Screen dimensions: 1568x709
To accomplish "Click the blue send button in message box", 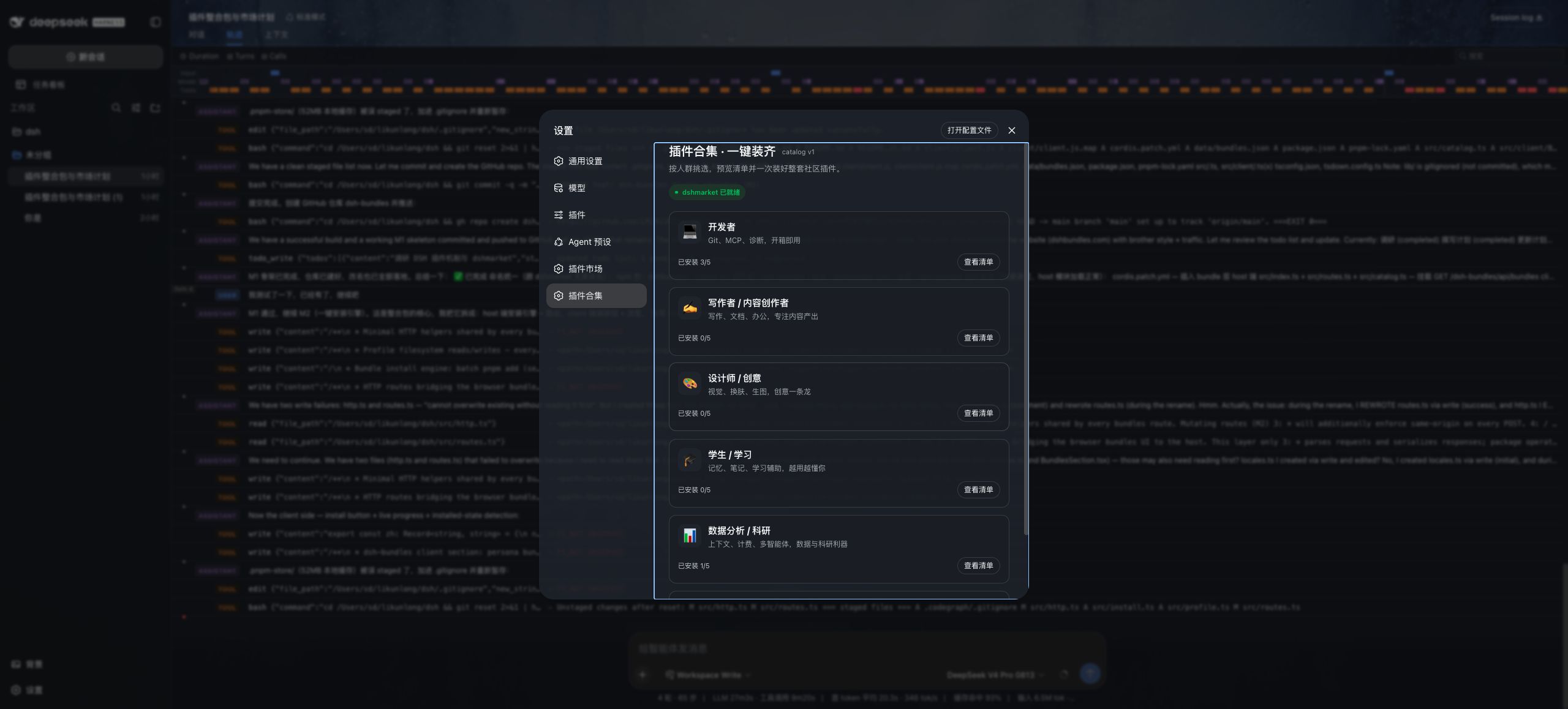I will click(x=1090, y=673).
